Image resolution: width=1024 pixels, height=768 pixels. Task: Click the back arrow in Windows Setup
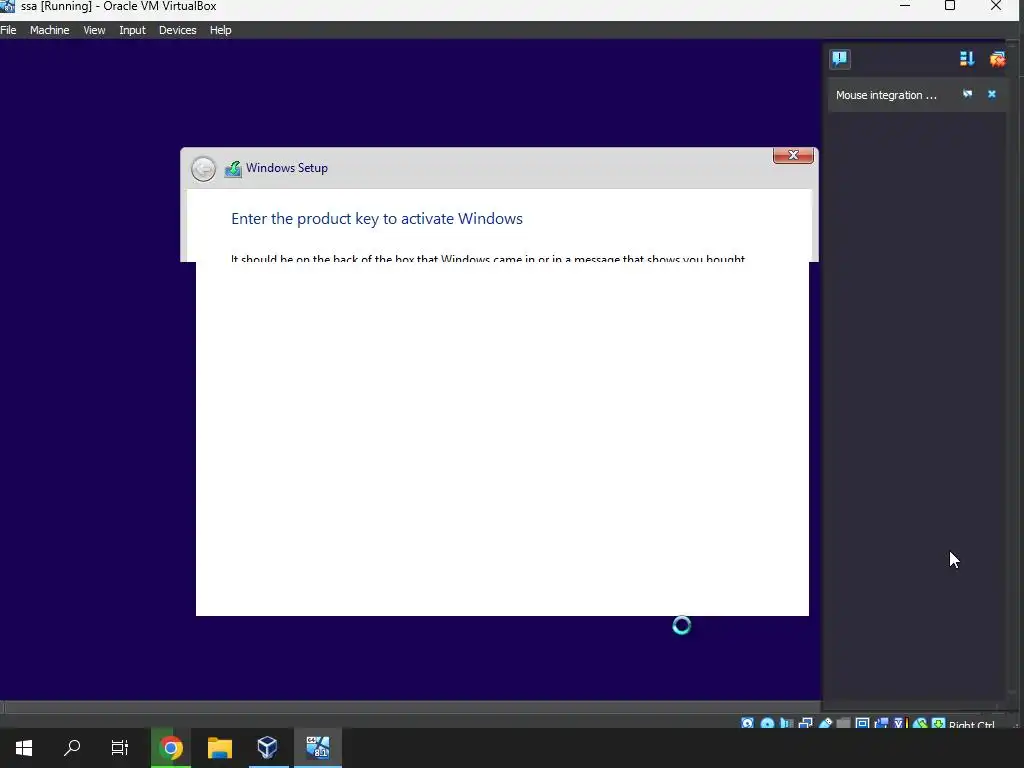click(x=203, y=168)
